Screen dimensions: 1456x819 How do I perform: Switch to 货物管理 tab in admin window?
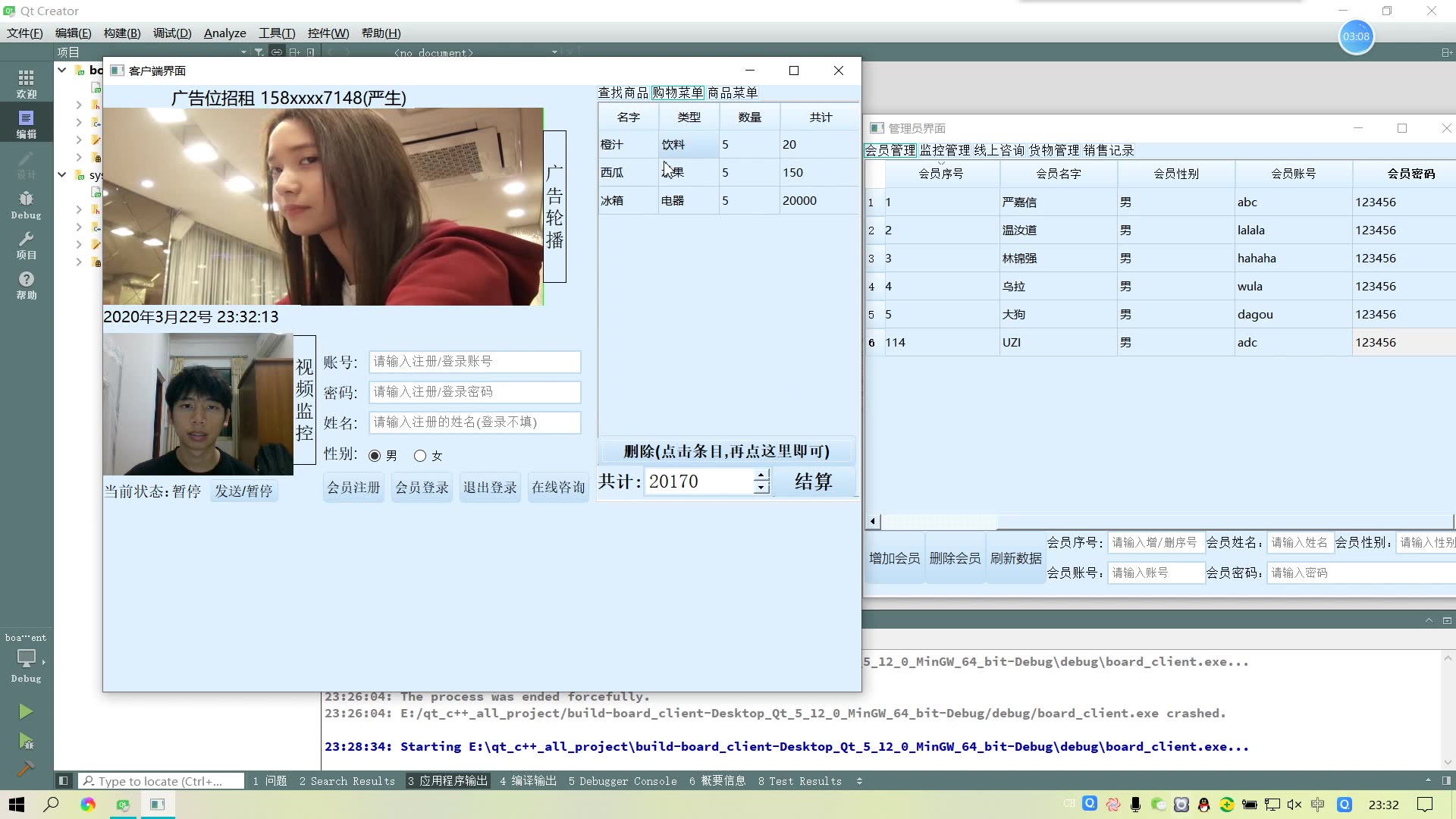pos(1053,150)
